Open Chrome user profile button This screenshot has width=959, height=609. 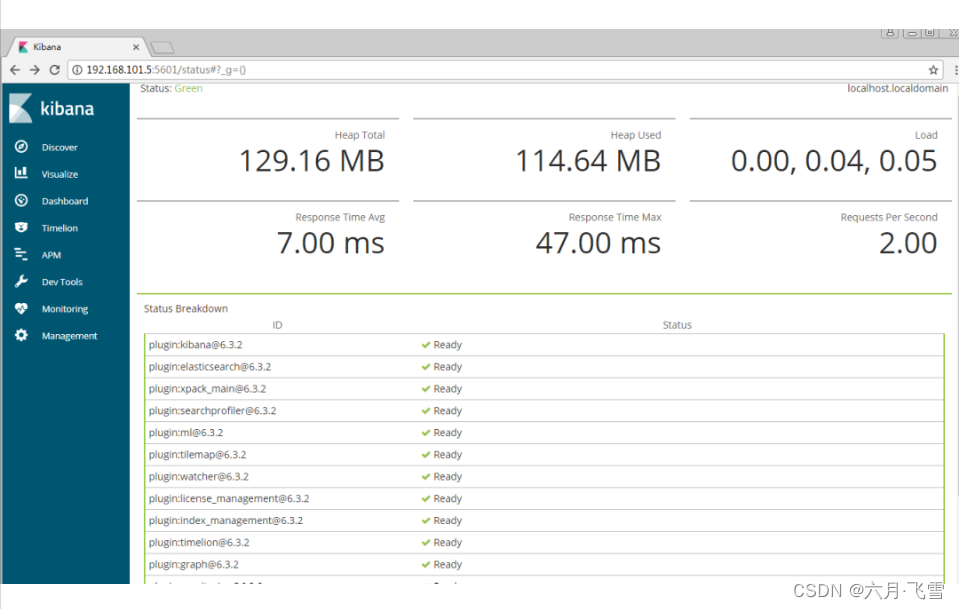890,32
